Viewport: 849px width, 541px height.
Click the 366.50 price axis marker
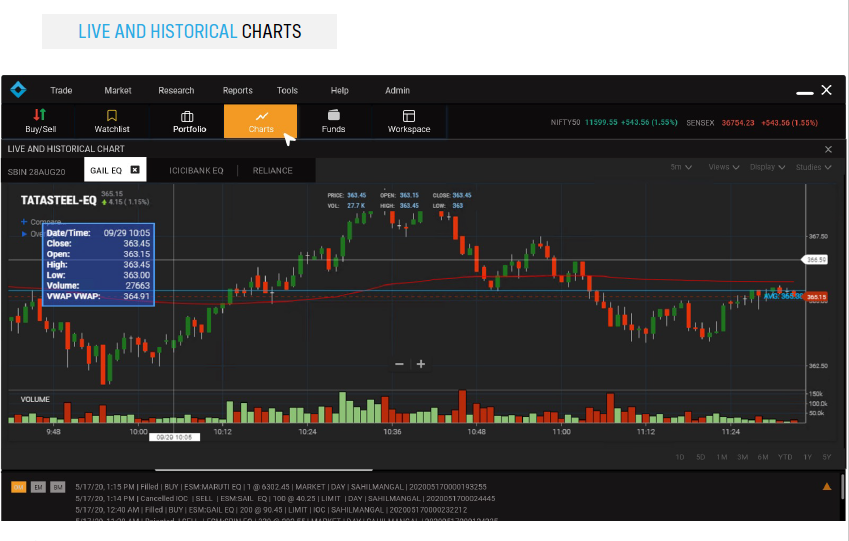pyautogui.click(x=815, y=260)
